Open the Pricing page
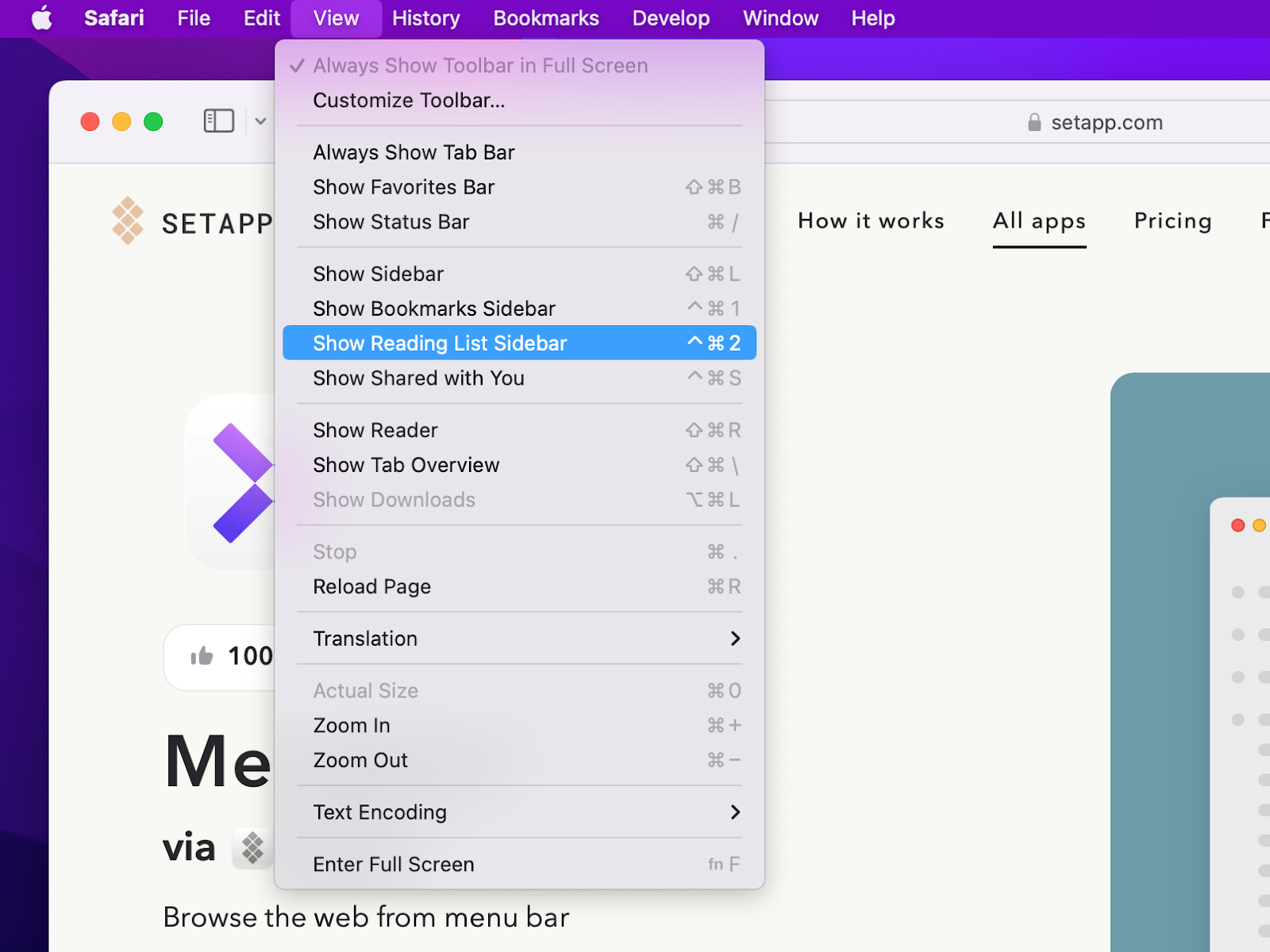The height and width of the screenshot is (952, 1270). pos(1172,221)
